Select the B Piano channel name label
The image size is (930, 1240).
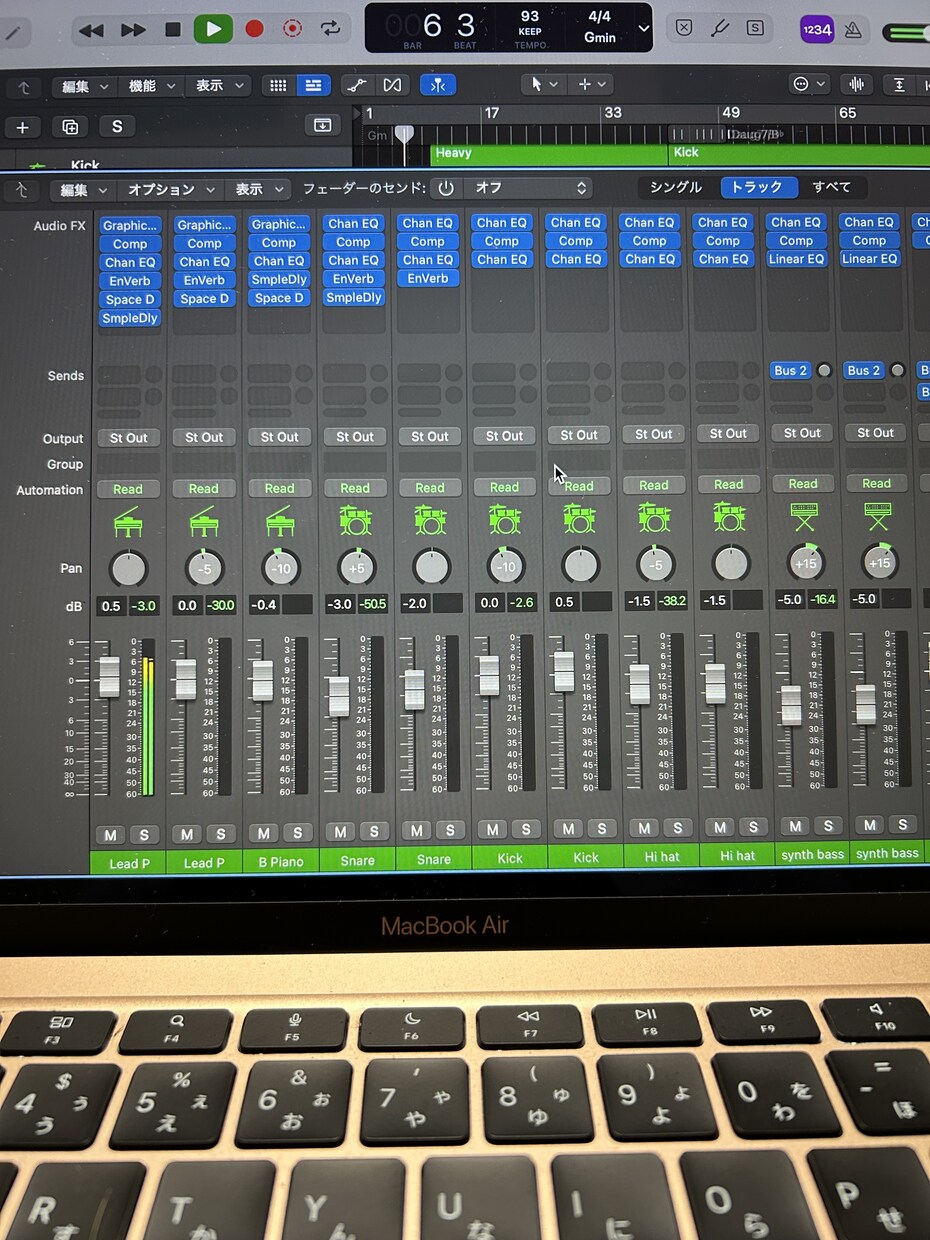tap(280, 861)
